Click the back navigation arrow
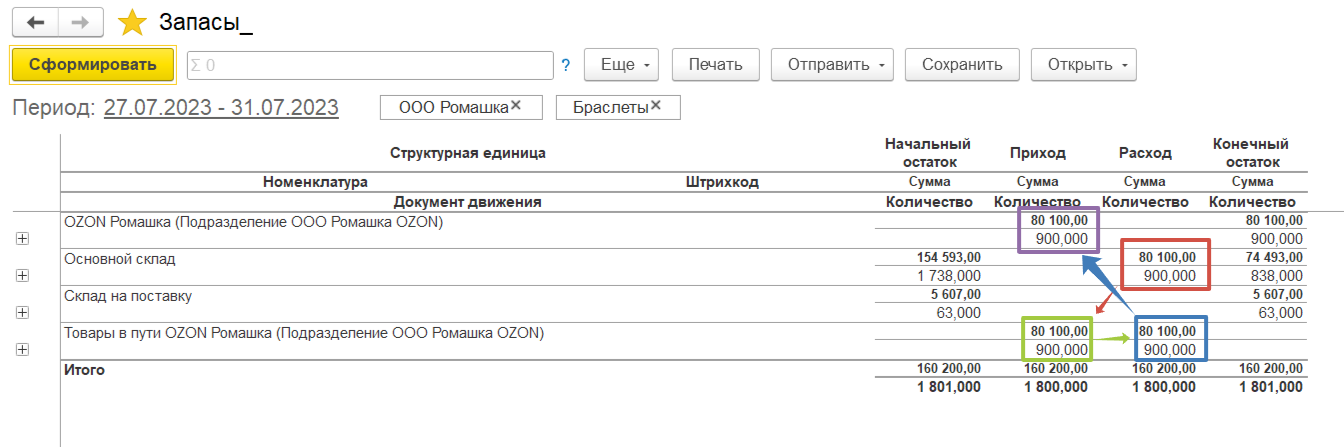The width and height of the screenshot is (1344, 447). tap(36, 22)
